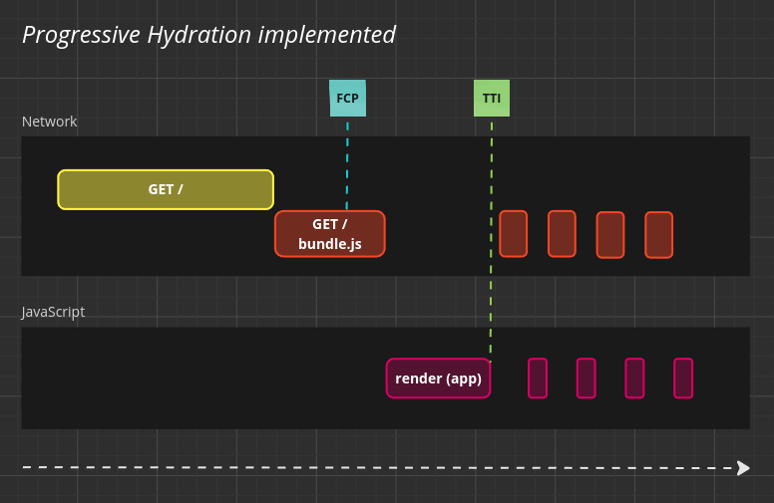The image size is (774, 503).
Task: Click the JavaScript lane label
Action: (53, 312)
